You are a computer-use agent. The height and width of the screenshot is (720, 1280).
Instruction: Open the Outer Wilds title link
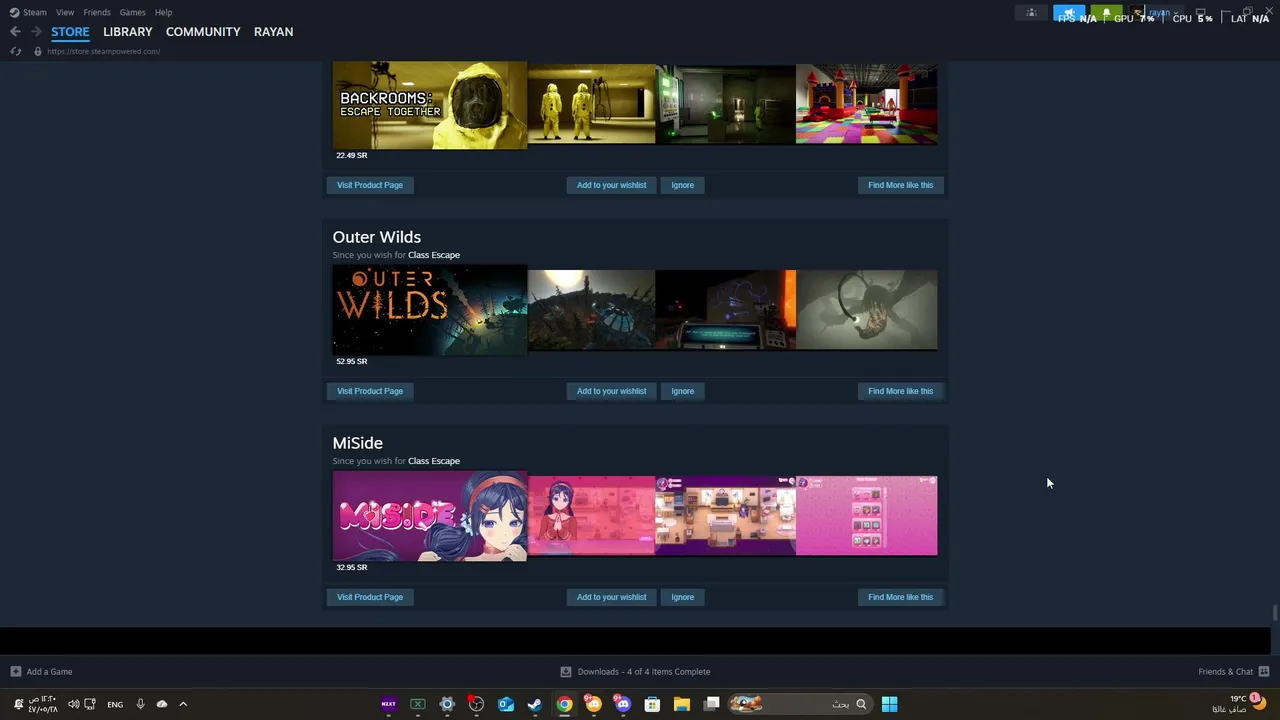point(376,237)
